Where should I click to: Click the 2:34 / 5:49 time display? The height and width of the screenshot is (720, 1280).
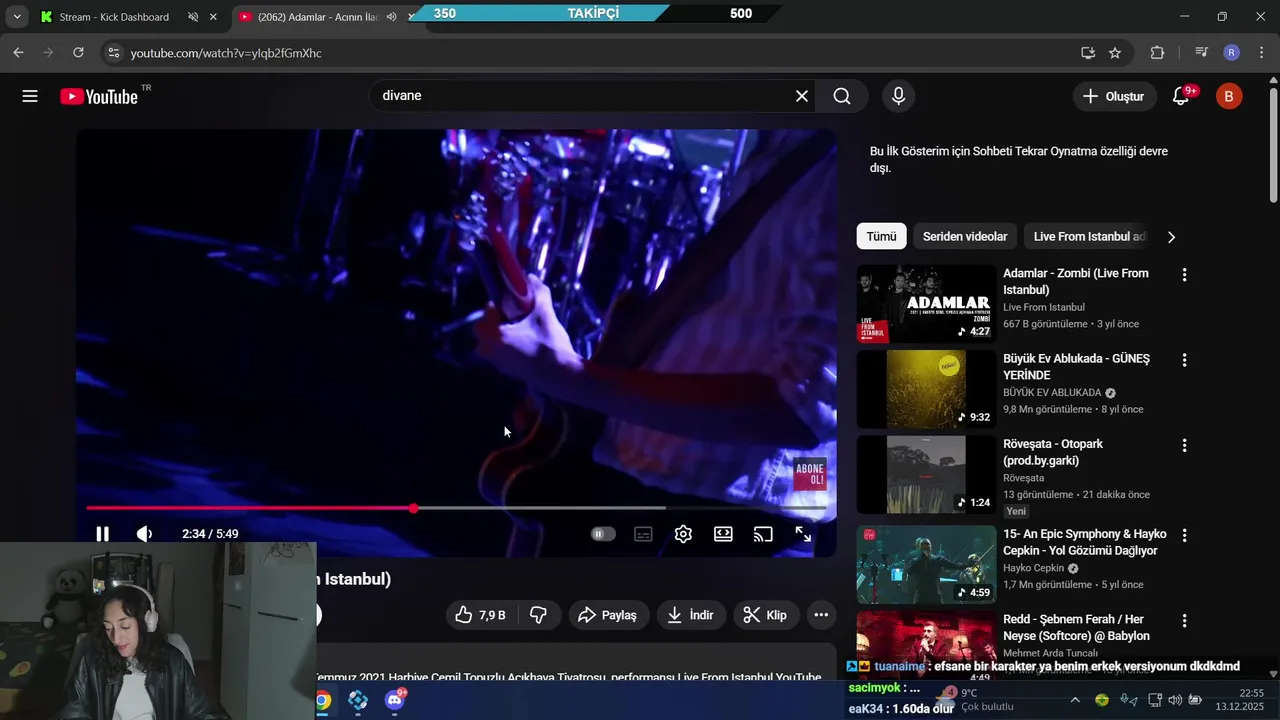pos(210,534)
